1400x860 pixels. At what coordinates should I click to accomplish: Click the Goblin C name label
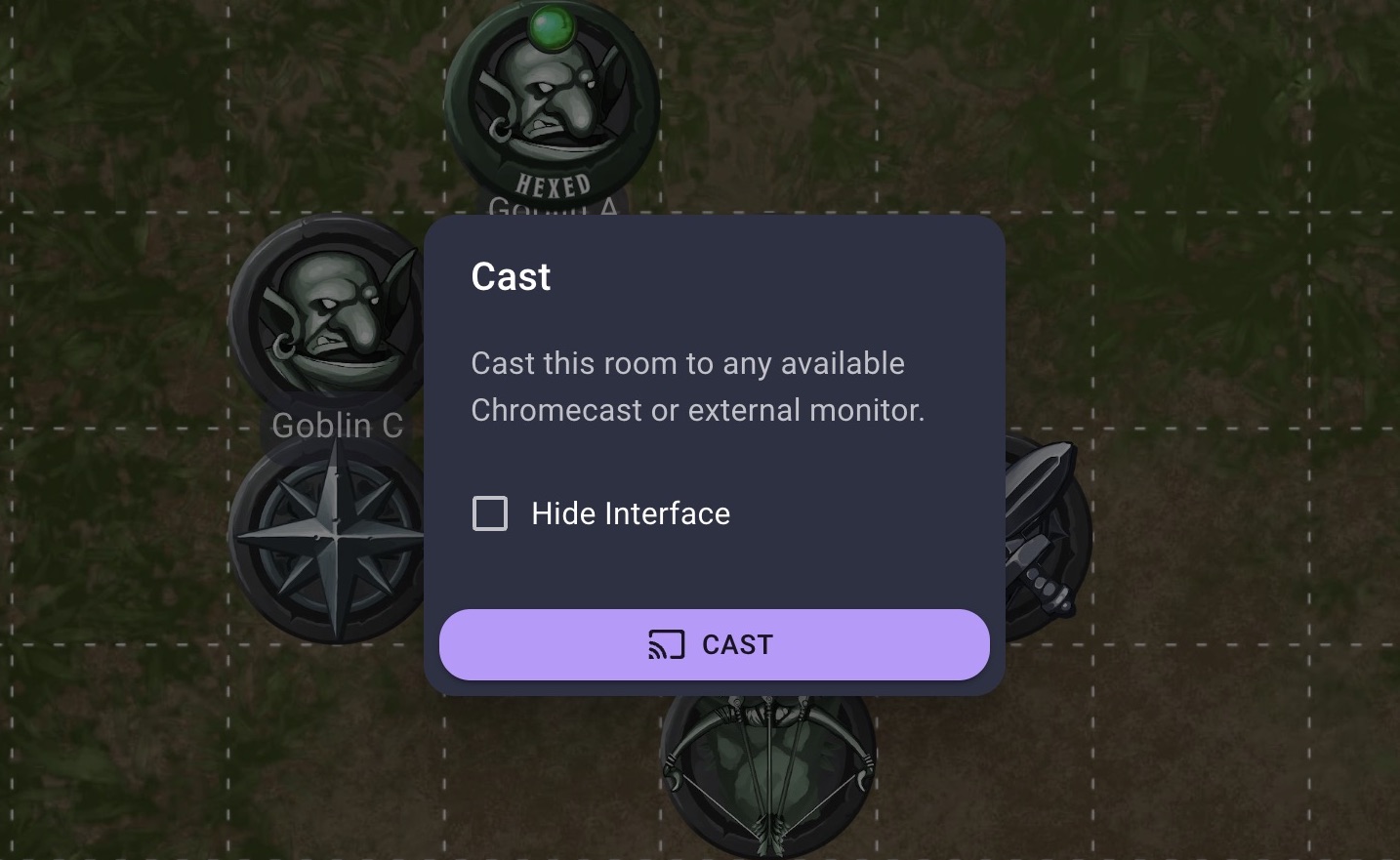point(337,426)
